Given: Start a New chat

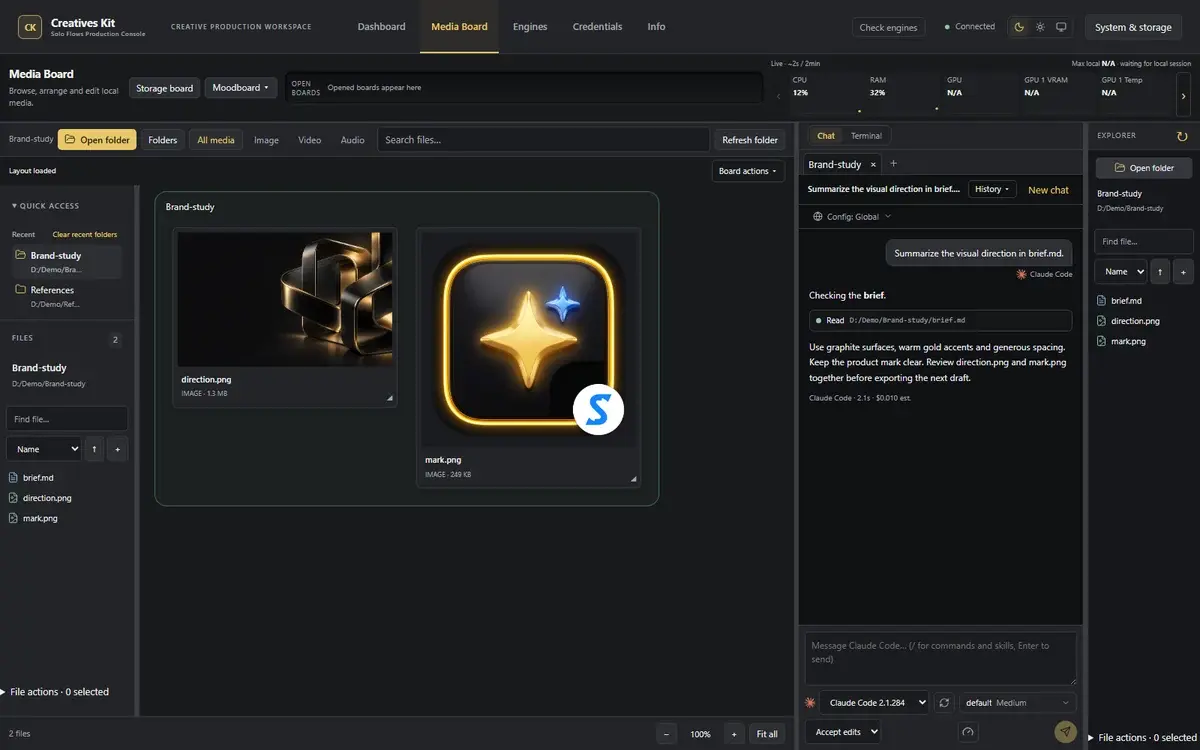Looking at the screenshot, I should [1048, 190].
